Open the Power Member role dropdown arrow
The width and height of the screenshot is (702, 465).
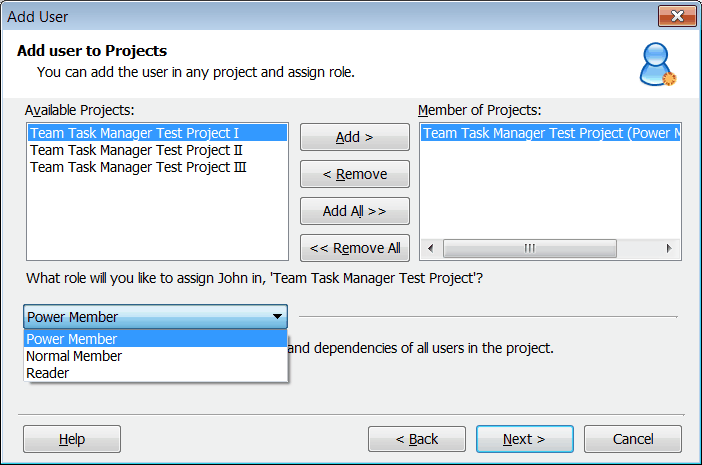276,317
